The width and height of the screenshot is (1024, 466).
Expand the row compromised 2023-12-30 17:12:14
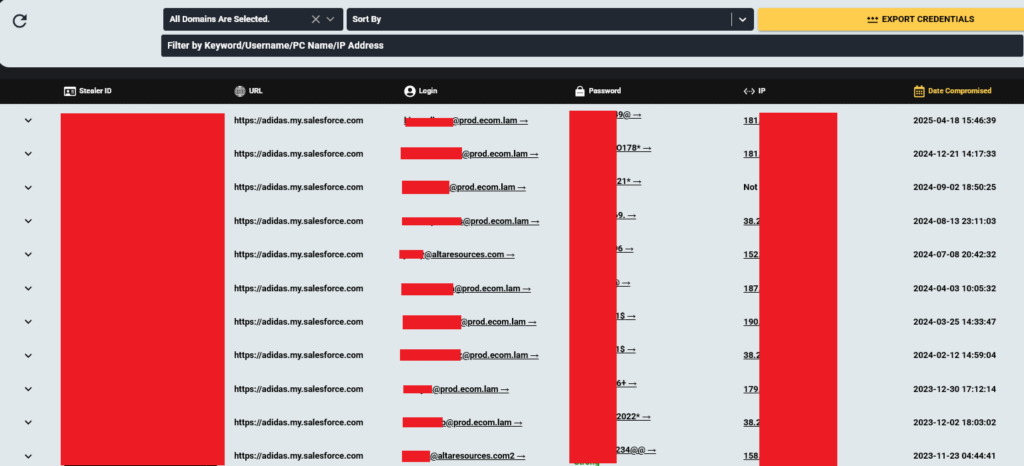[28, 390]
